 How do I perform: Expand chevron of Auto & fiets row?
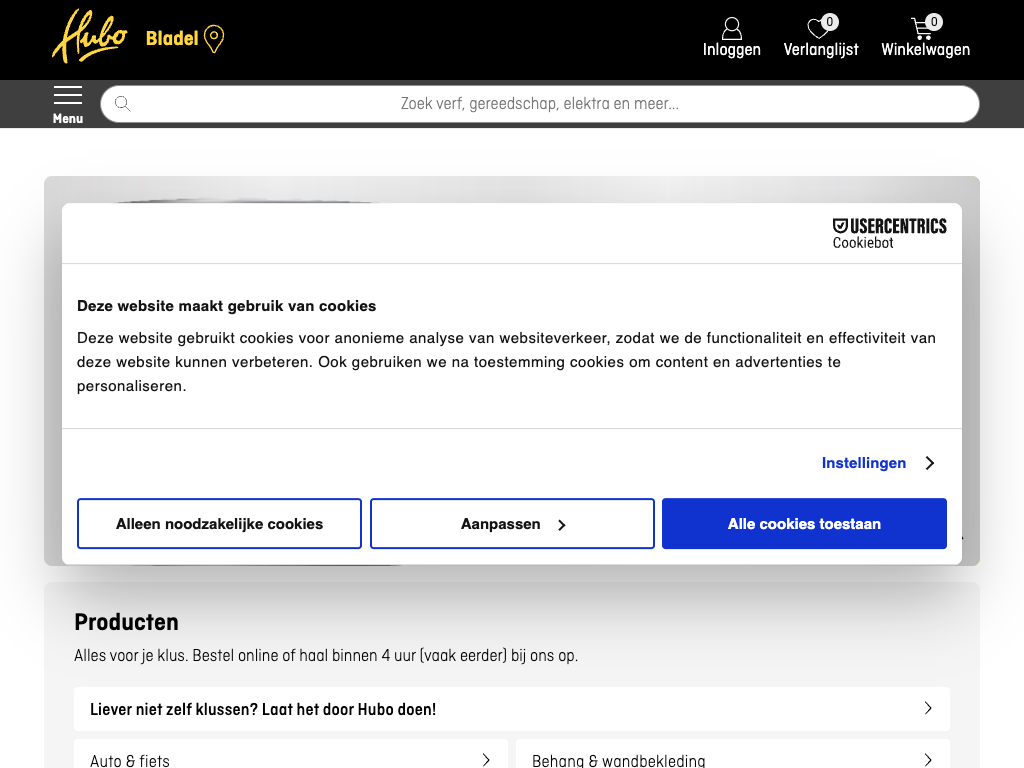[486, 760]
